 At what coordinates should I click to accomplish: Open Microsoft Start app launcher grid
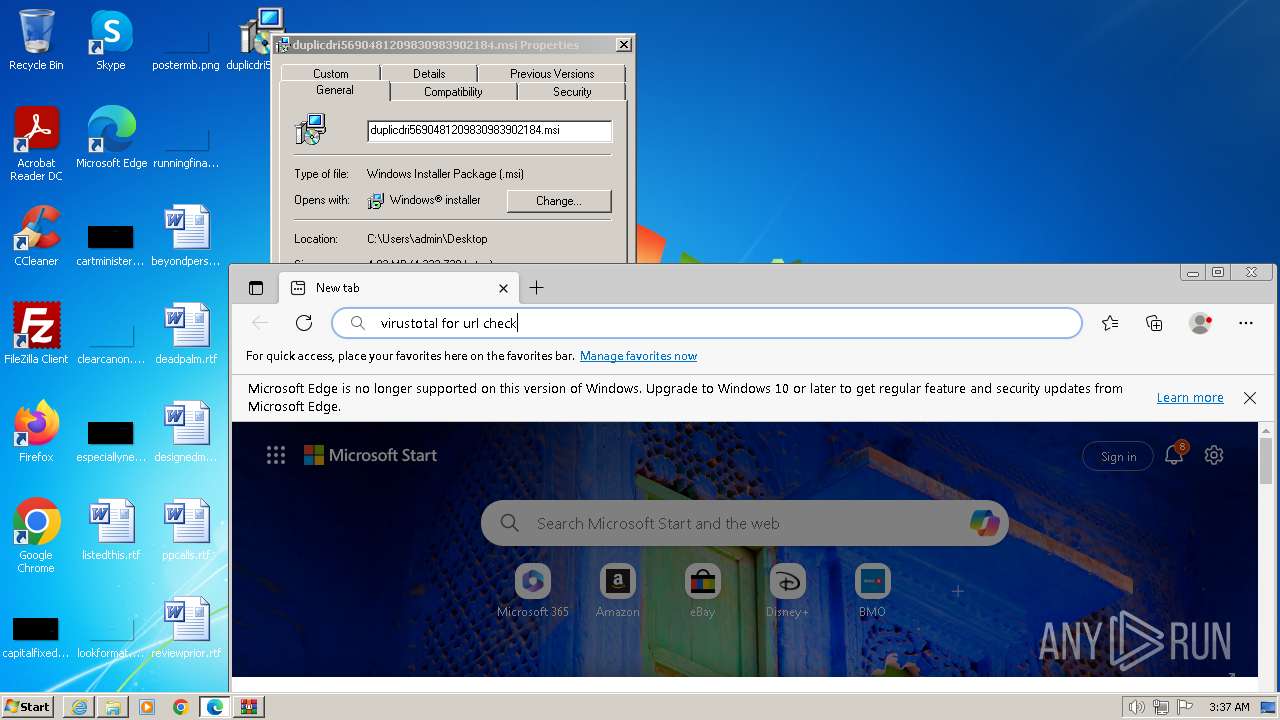coord(276,456)
